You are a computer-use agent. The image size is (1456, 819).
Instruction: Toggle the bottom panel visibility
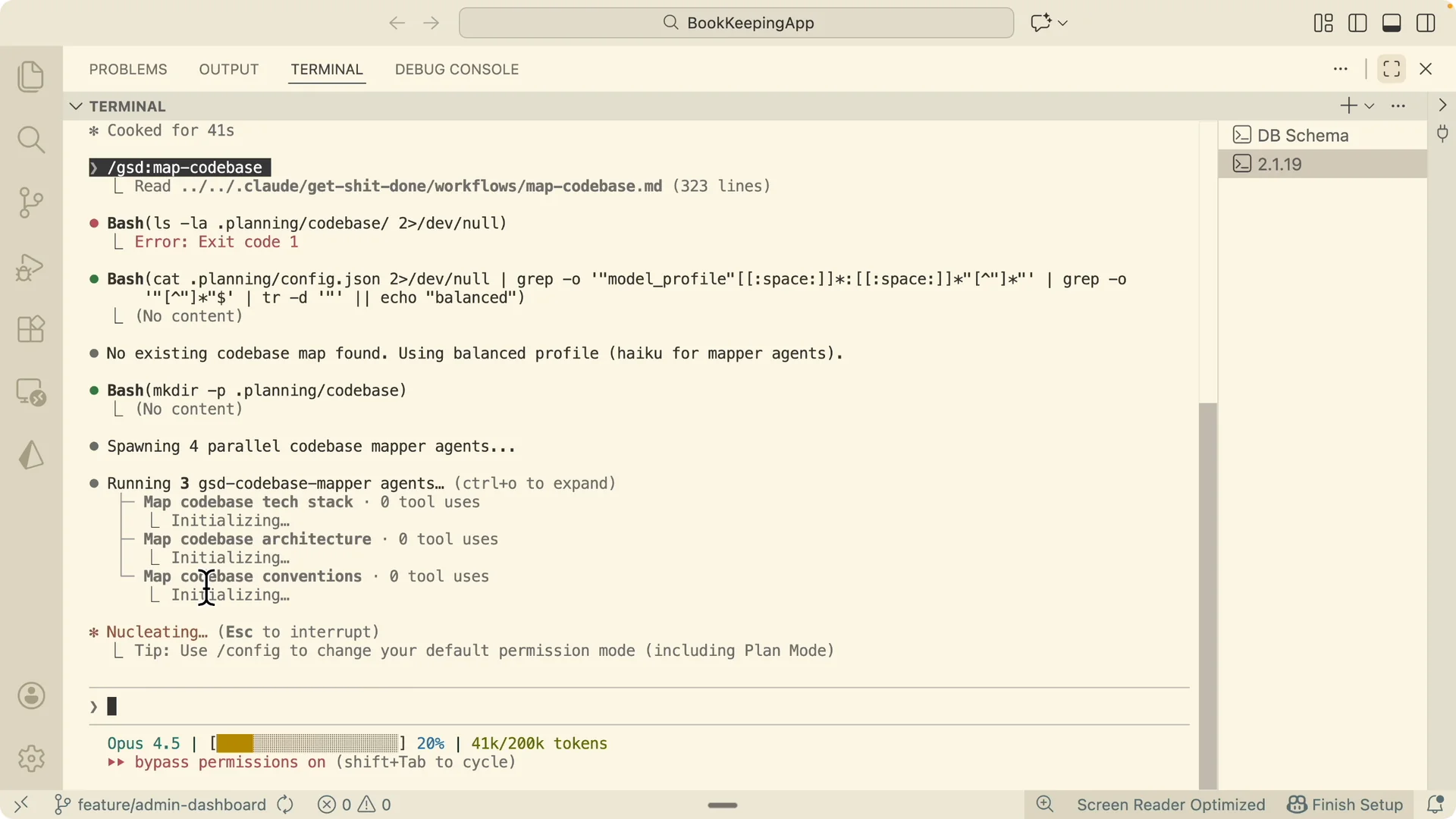[1392, 23]
